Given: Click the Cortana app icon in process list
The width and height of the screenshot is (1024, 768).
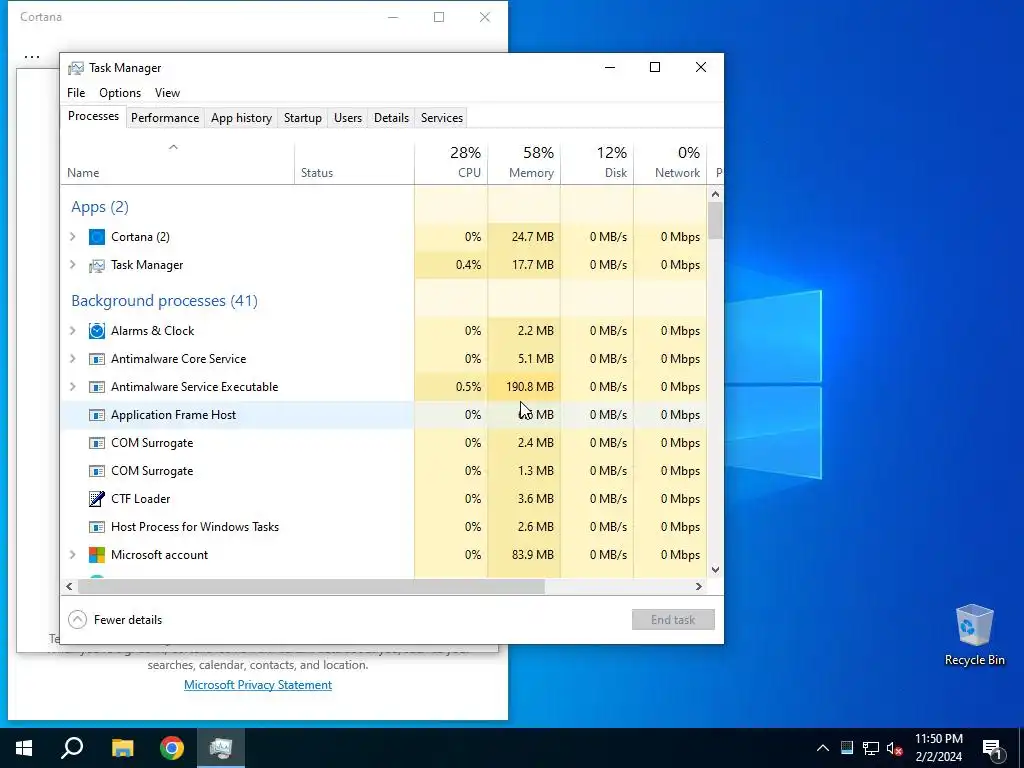Looking at the screenshot, I should coord(97,237).
